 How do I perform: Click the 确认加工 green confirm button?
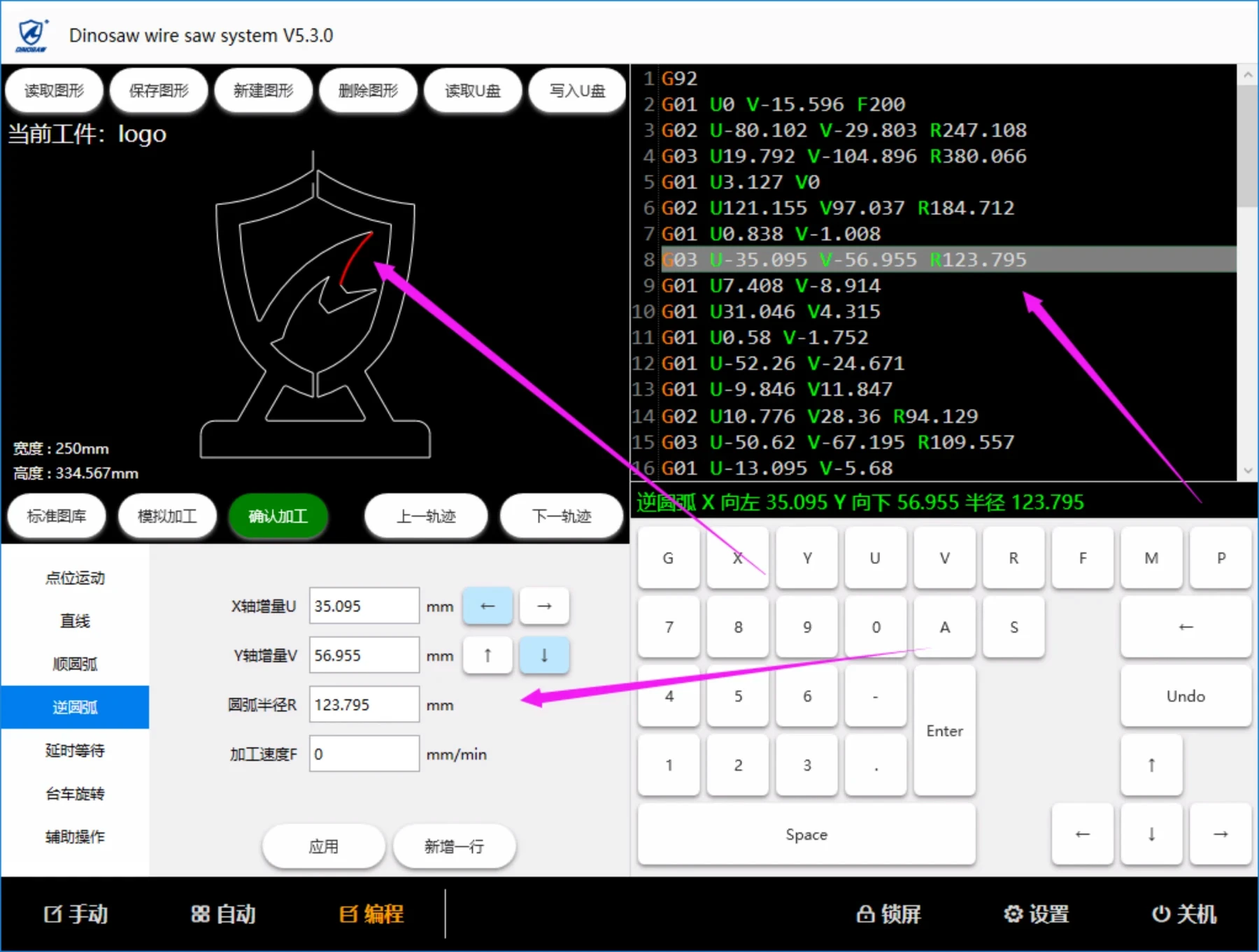278,516
